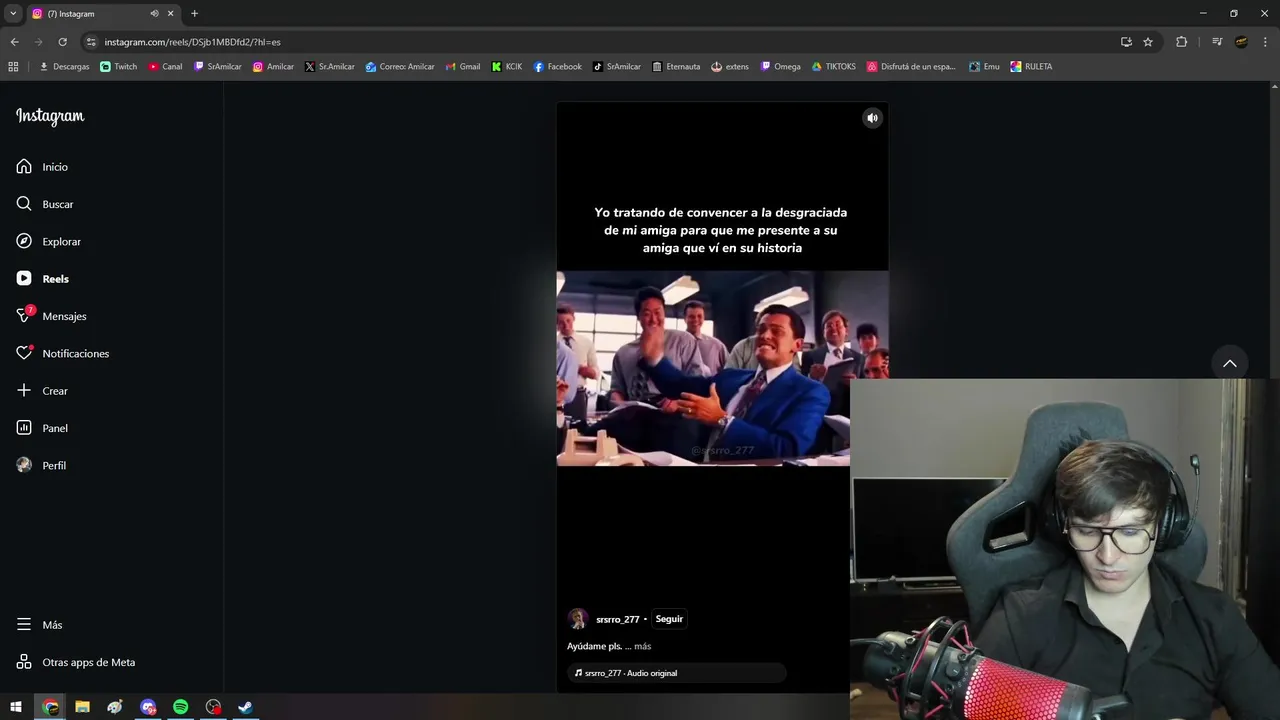
Task: Open Discord from taskbar
Action: click(148, 707)
